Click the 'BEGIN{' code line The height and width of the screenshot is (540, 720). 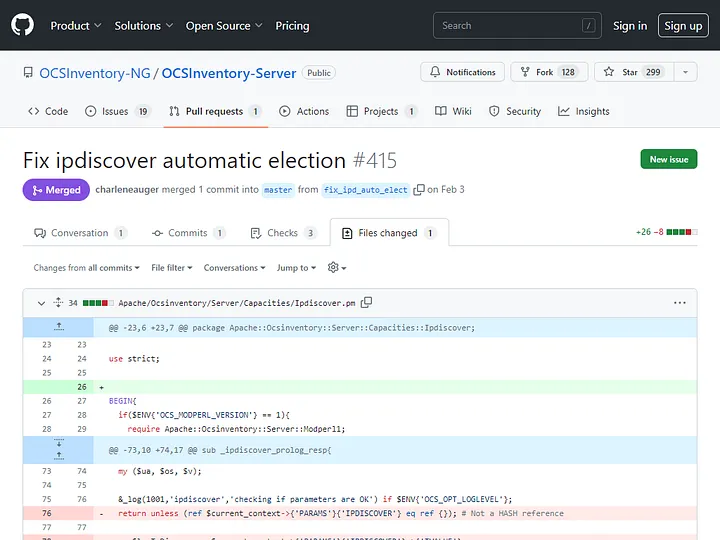tap(123, 401)
